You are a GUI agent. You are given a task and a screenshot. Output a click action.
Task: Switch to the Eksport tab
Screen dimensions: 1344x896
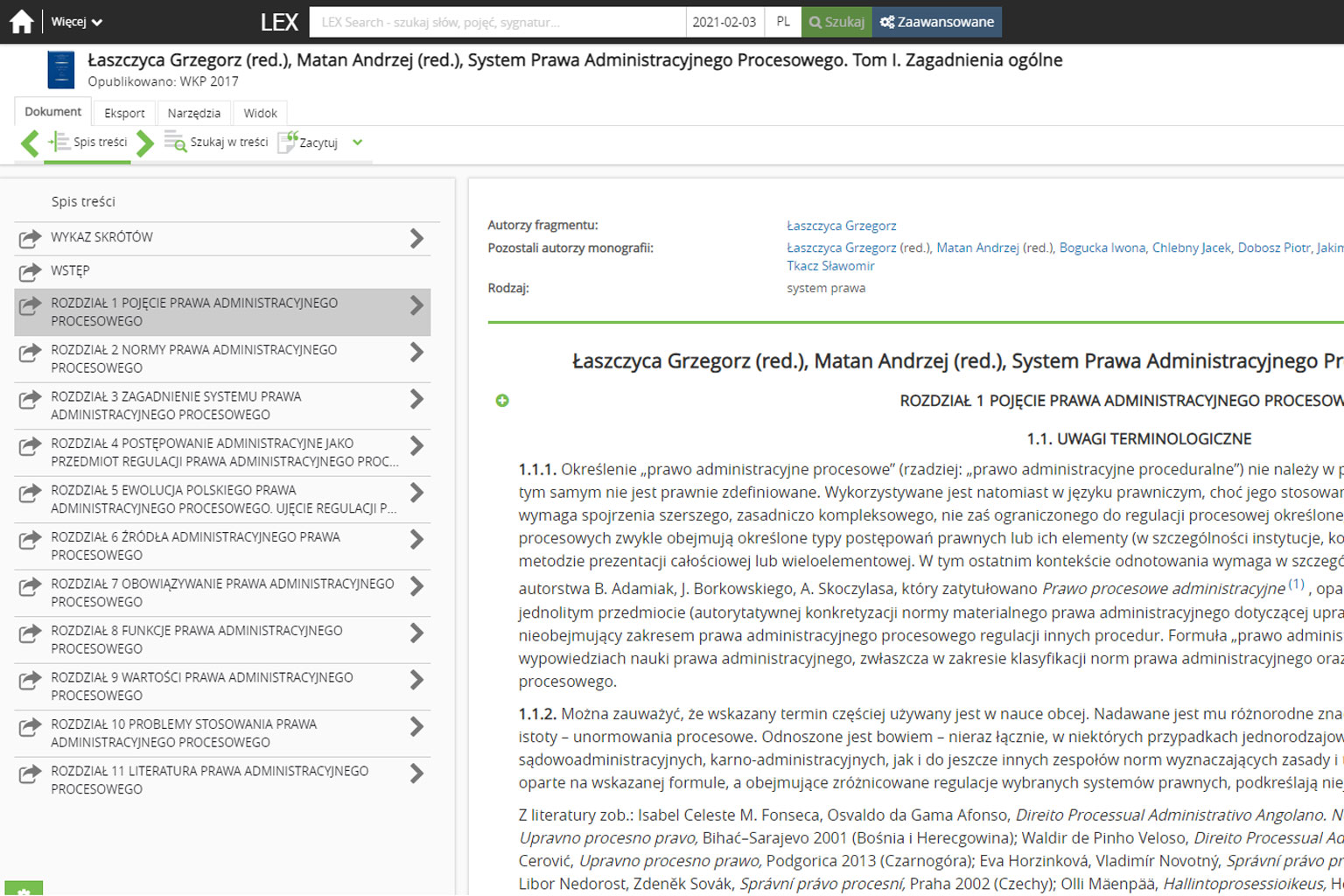[x=124, y=113]
